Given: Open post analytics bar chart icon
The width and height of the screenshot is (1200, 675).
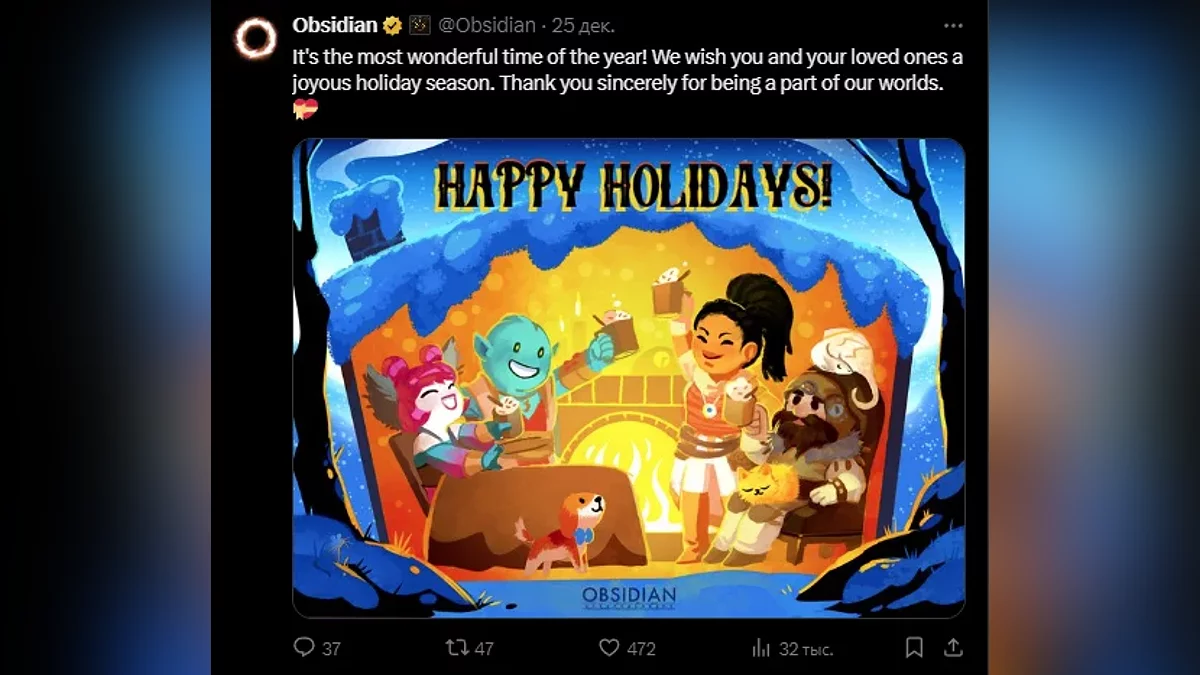Looking at the screenshot, I should click(761, 647).
